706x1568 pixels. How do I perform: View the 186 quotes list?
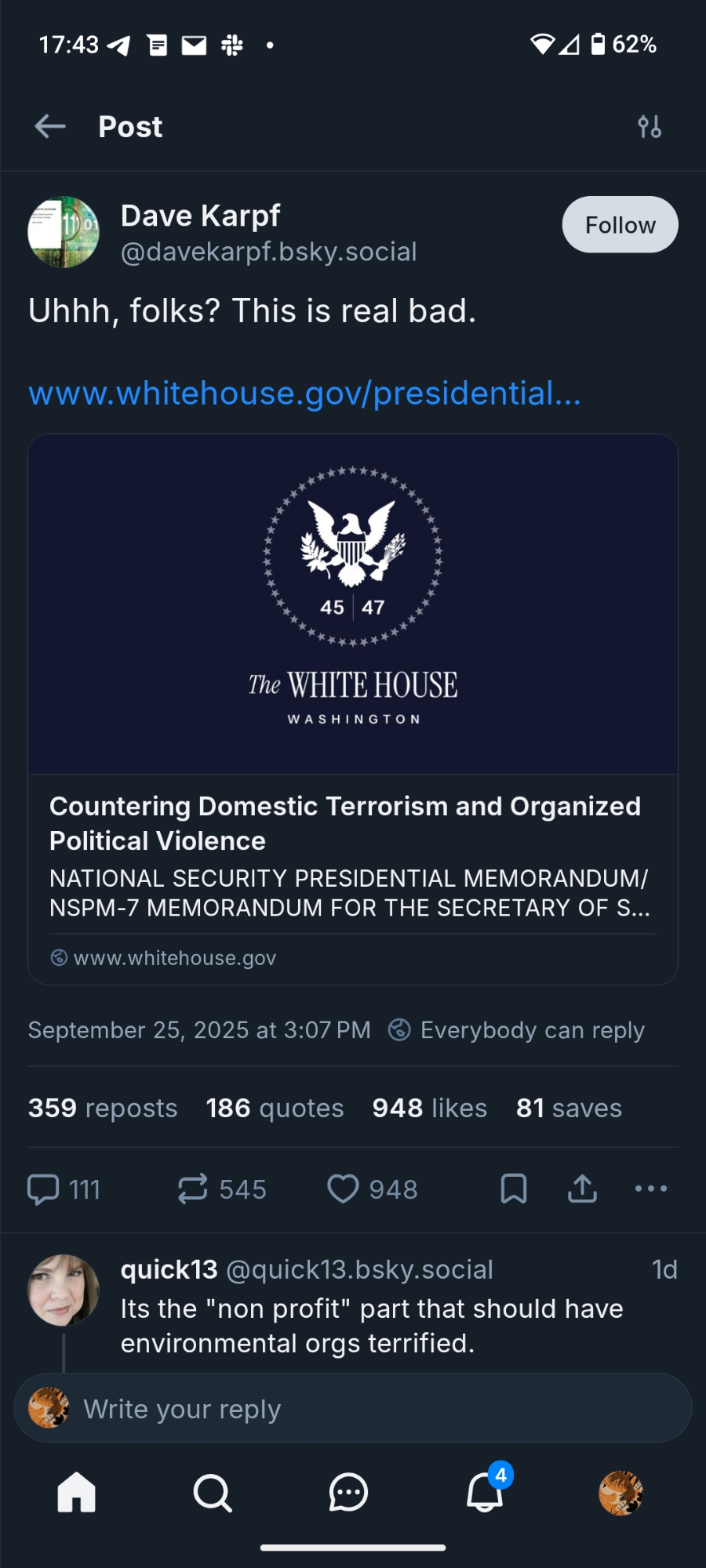[x=275, y=1108]
